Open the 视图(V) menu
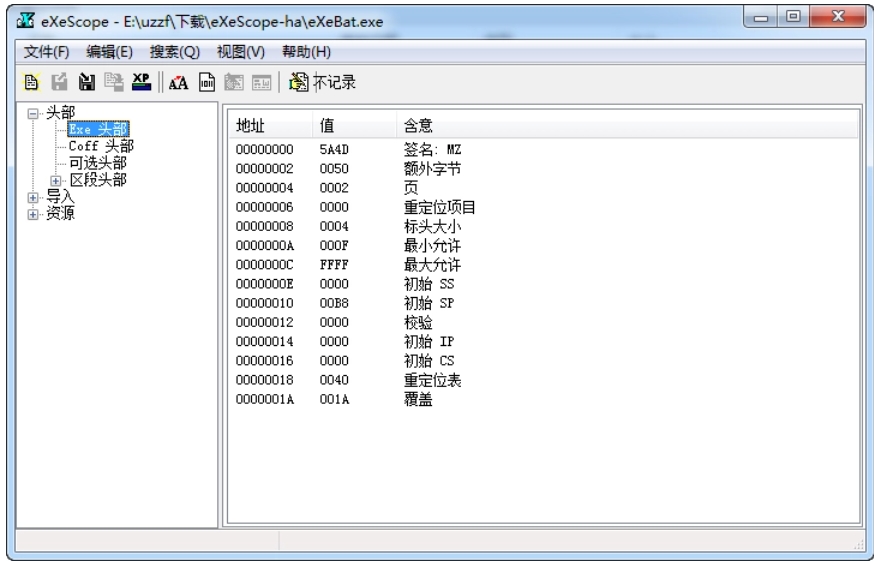Viewport: 874px width, 561px height. point(240,52)
